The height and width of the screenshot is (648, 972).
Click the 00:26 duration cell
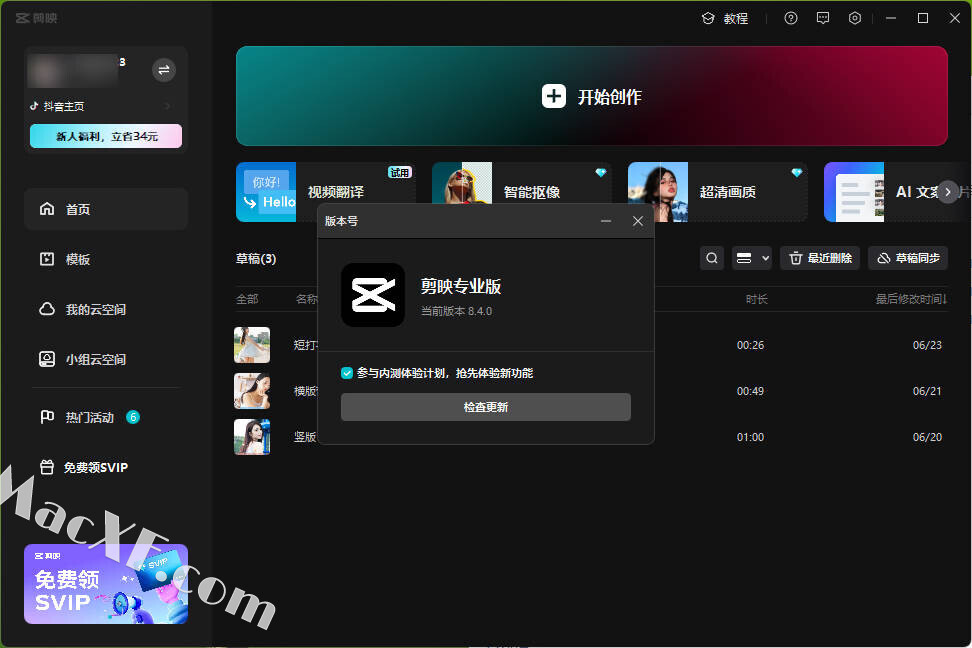tap(750, 345)
